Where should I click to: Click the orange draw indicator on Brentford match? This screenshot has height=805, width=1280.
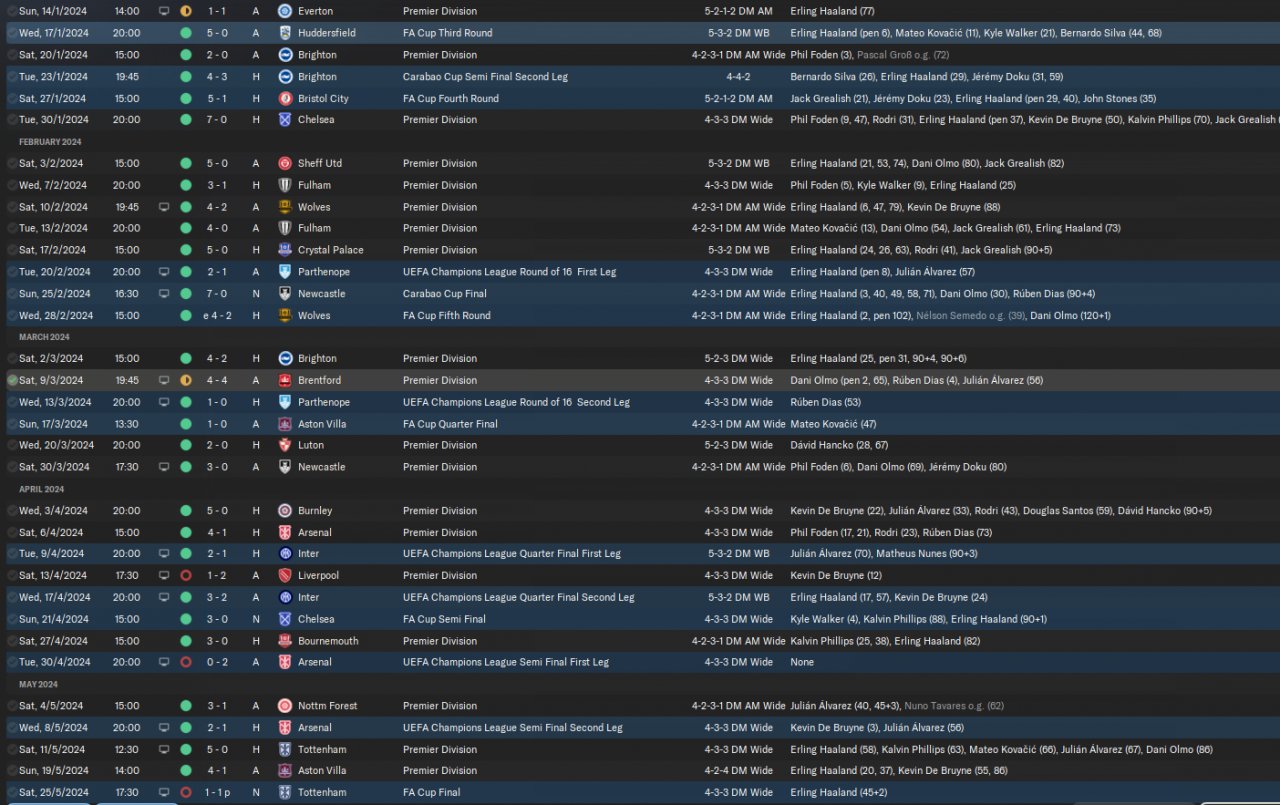tap(185, 380)
